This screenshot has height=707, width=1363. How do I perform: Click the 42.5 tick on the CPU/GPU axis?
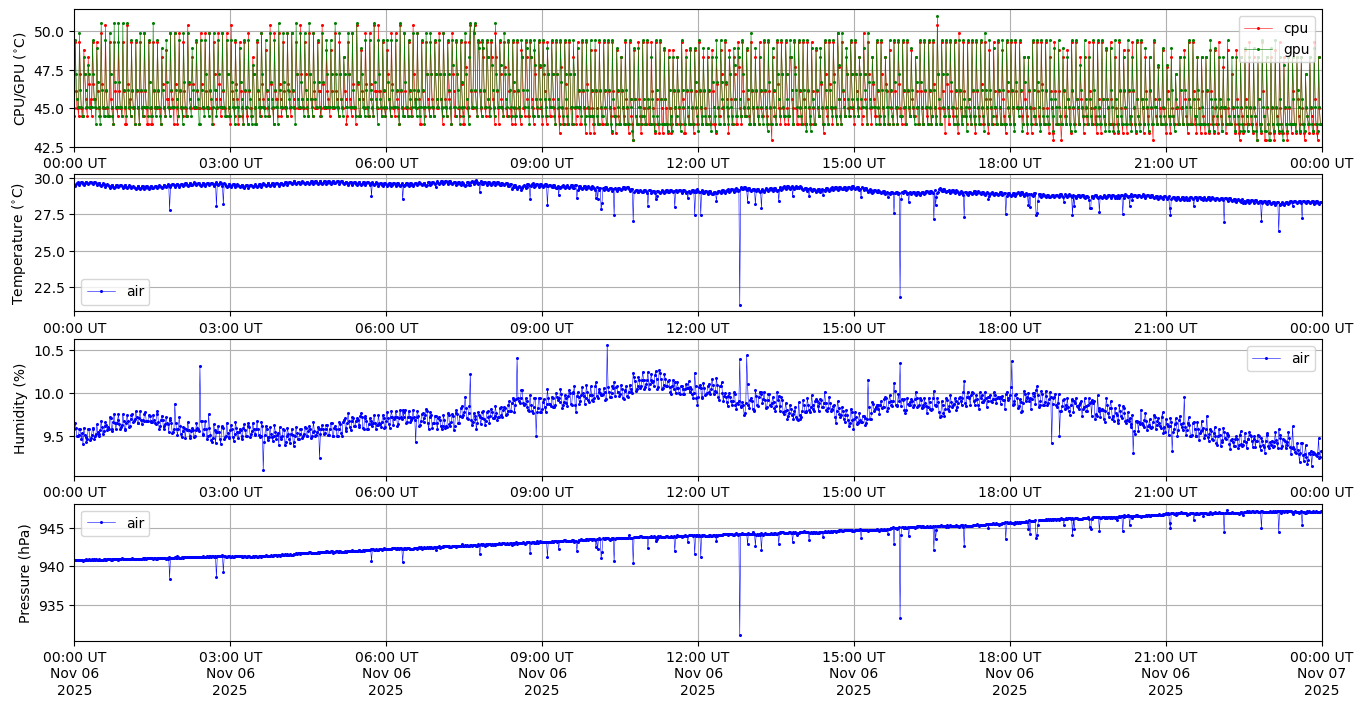click(47, 148)
